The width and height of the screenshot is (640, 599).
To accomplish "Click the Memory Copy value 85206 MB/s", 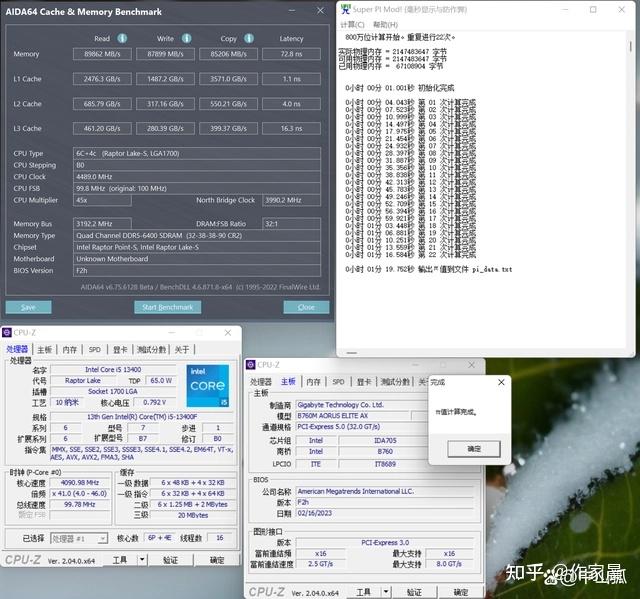I will (228, 54).
